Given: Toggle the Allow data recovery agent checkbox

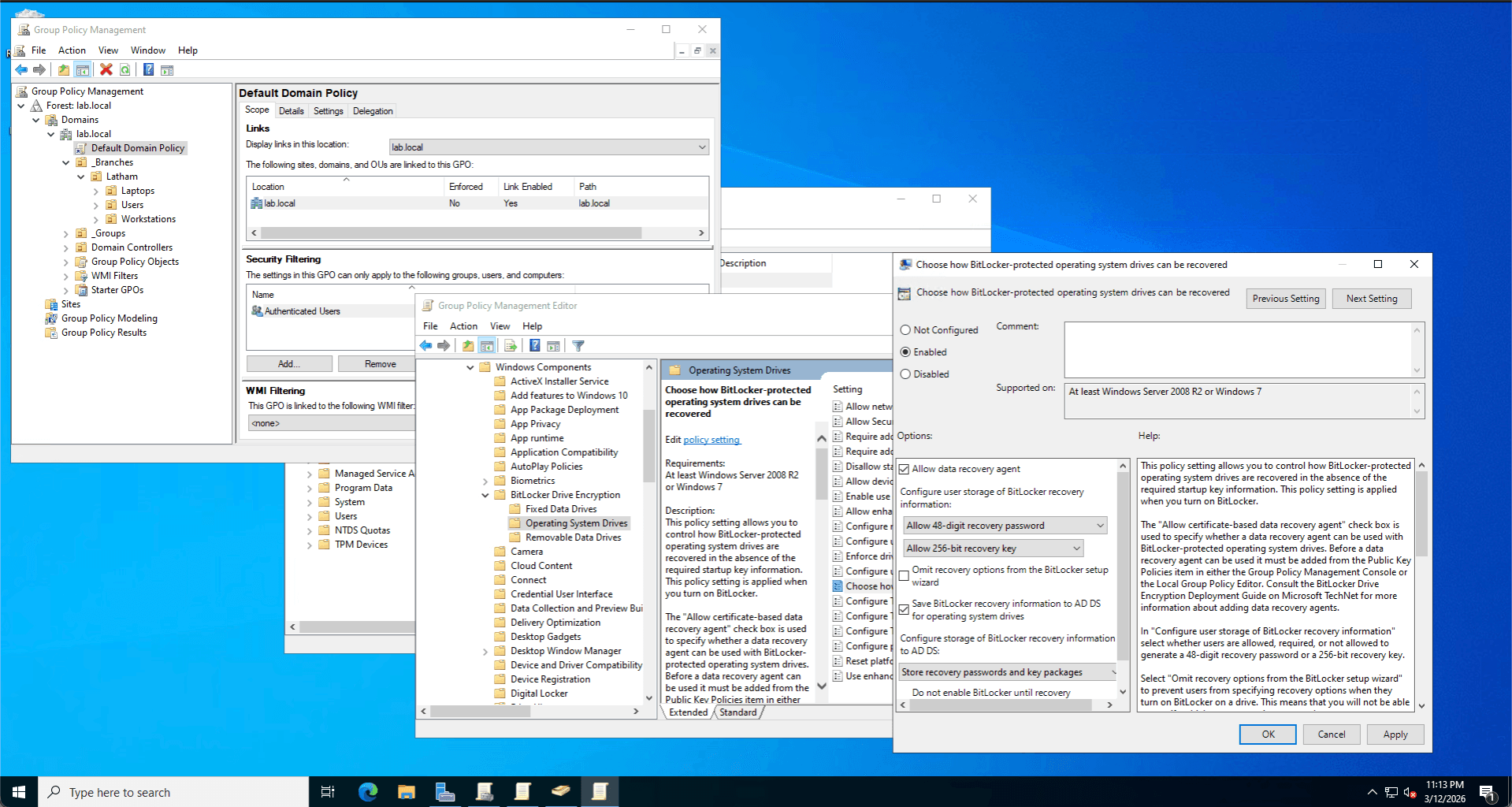Looking at the screenshot, I should tap(905, 469).
